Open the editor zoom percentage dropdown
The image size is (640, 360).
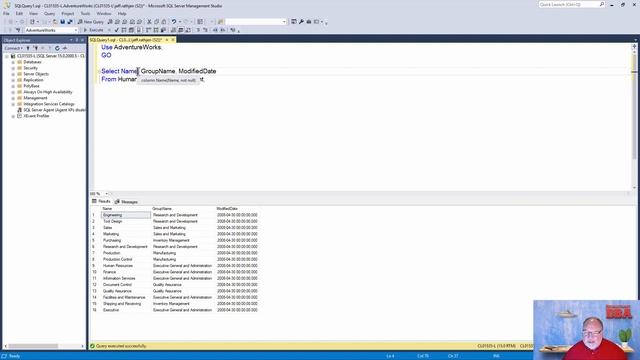(107, 194)
